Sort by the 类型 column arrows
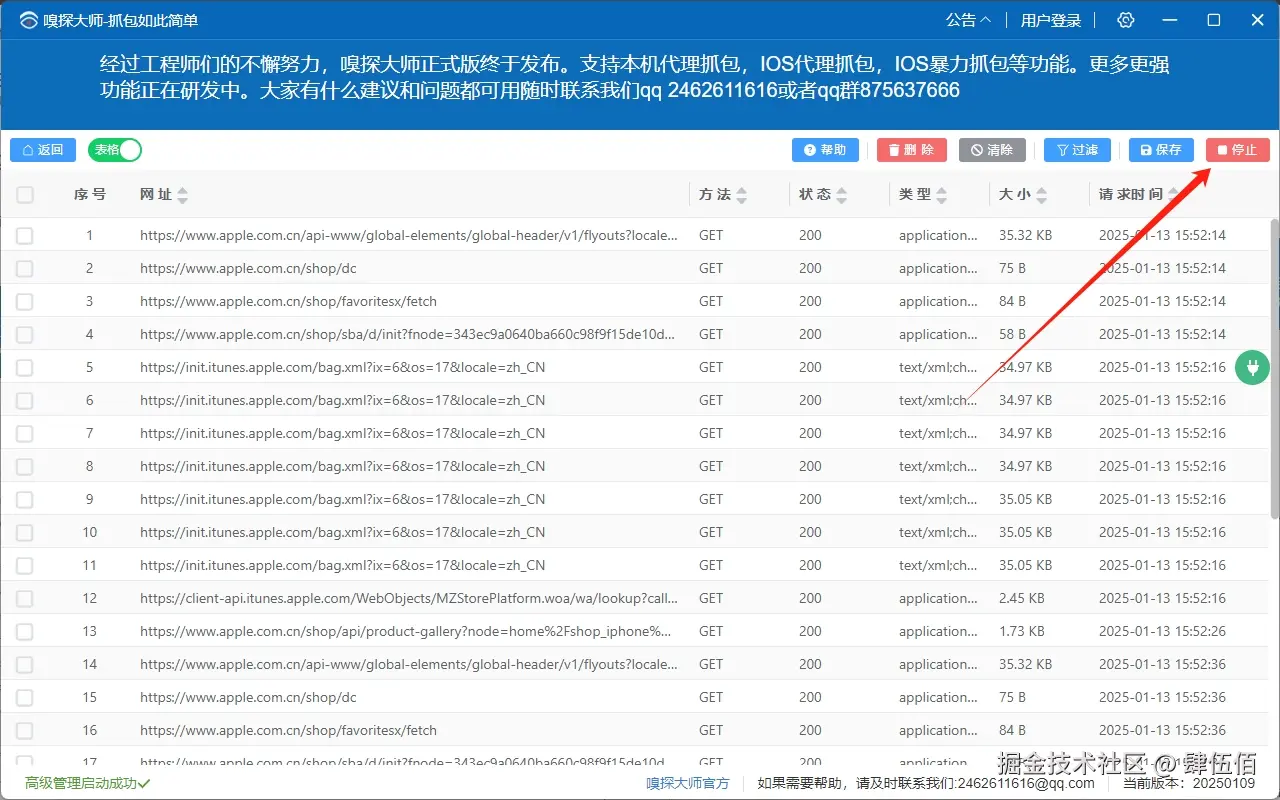 click(941, 195)
